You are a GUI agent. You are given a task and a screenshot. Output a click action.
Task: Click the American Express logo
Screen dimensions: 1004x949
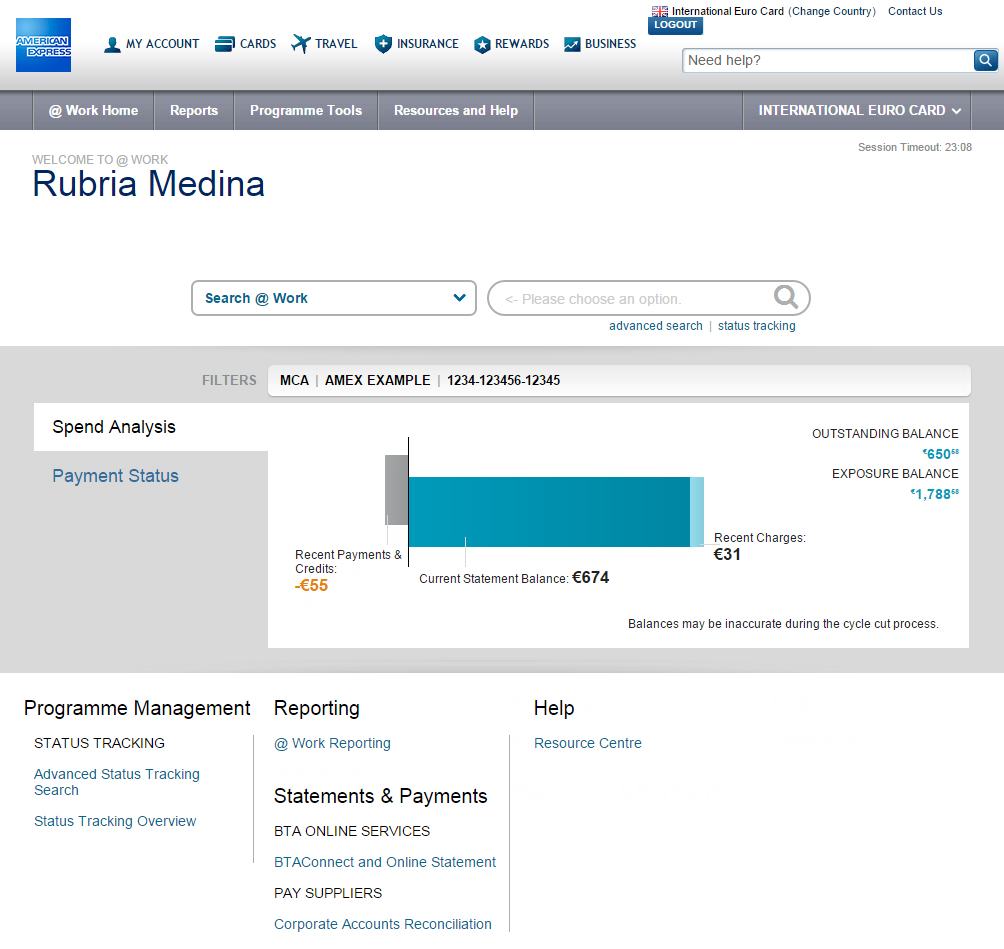pos(43,45)
